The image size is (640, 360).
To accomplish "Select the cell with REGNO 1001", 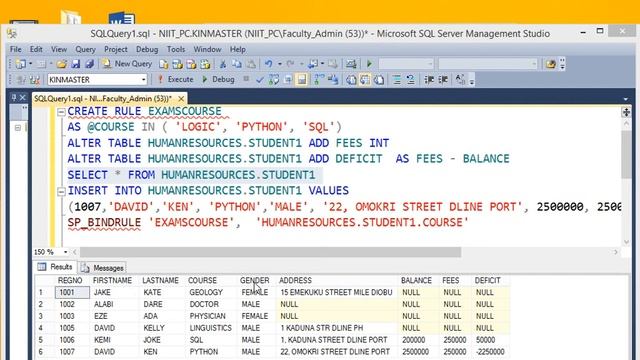I will click(x=72, y=292).
